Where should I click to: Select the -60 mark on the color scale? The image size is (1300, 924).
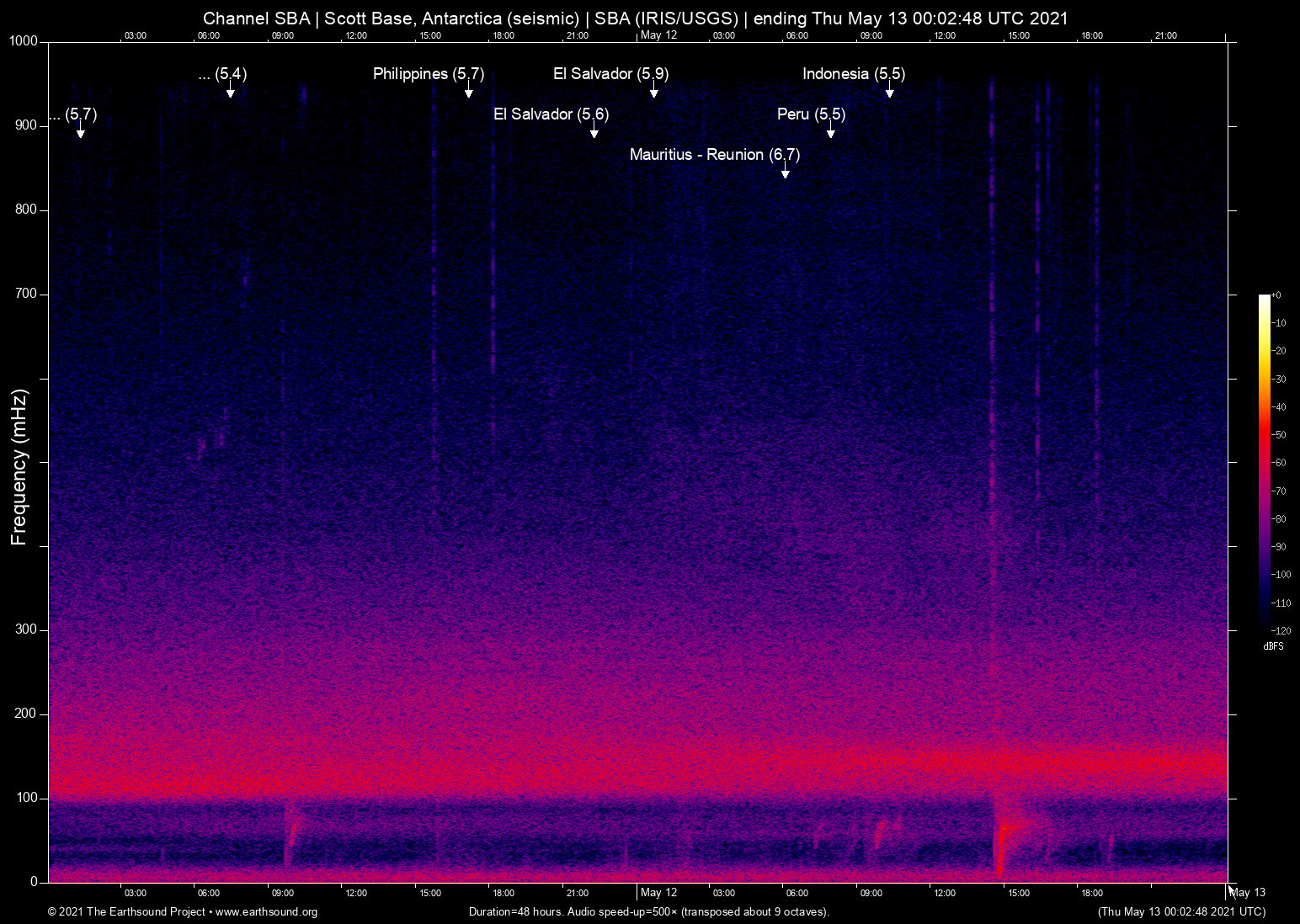pyautogui.click(x=1279, y=463)
